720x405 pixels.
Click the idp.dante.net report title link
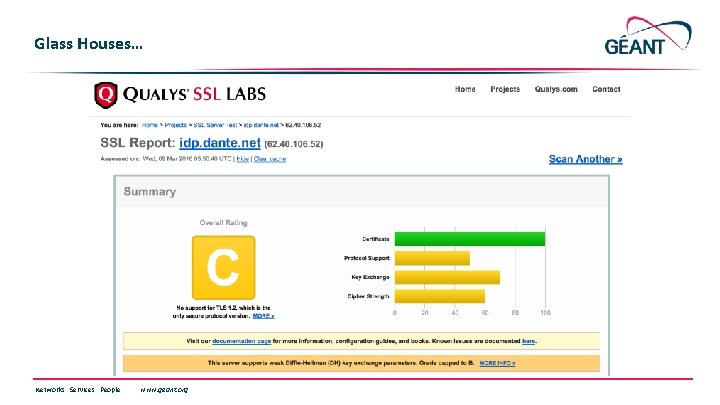click(219, 143)
